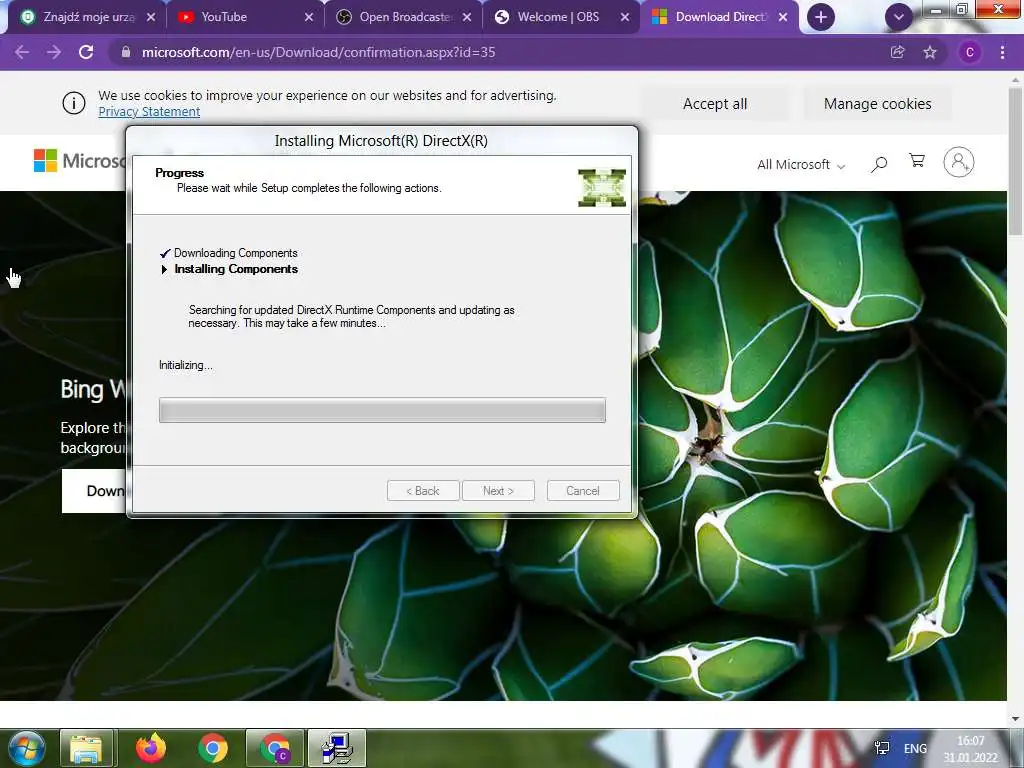Image resolution: width=1024 pixels, height=768 pixels.
Task: Open a new browser tab
Action: [821, 17]
